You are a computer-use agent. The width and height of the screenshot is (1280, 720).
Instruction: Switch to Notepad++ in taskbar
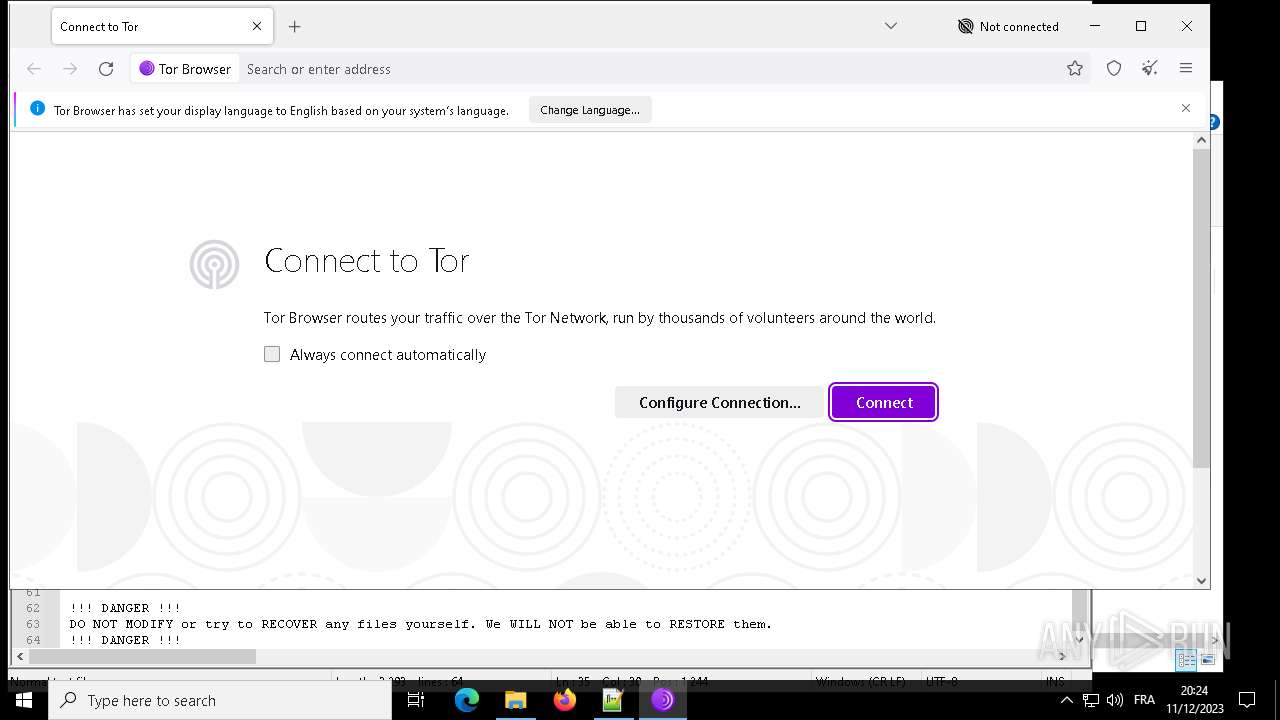tap(613, 700)
